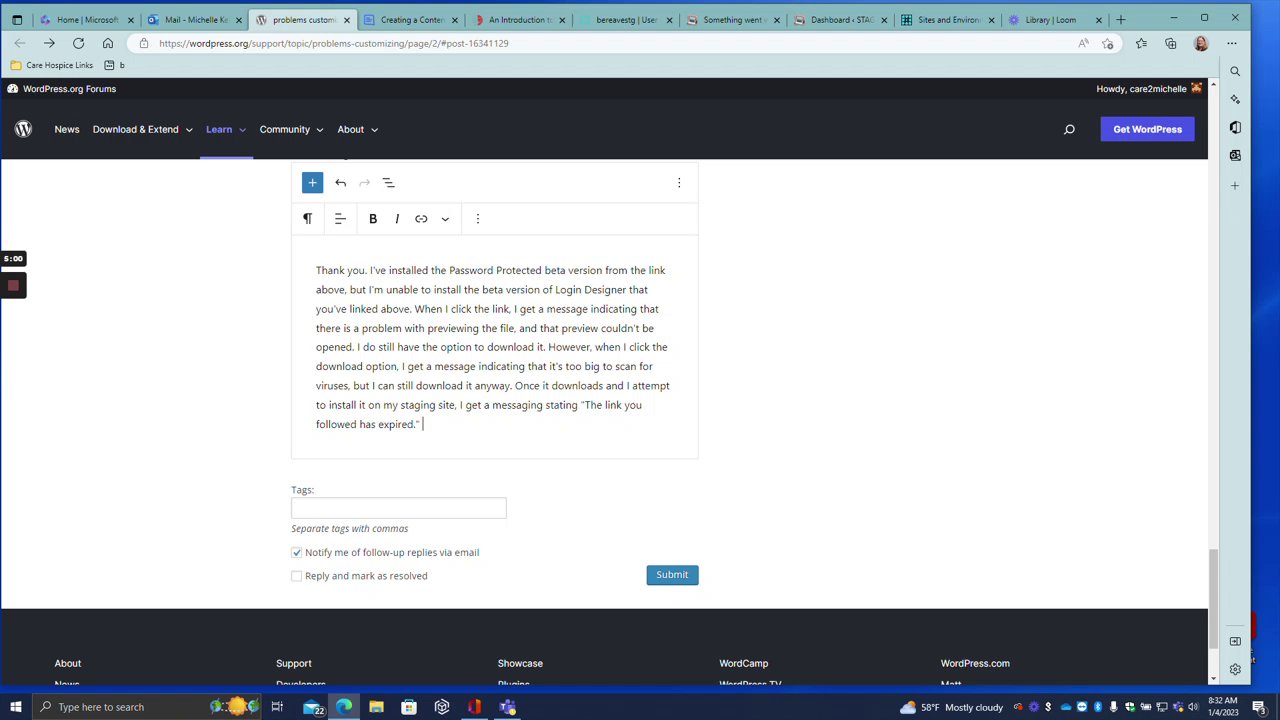
Task: Click the WordCamp footer link
Action: [x=744, y=663]
